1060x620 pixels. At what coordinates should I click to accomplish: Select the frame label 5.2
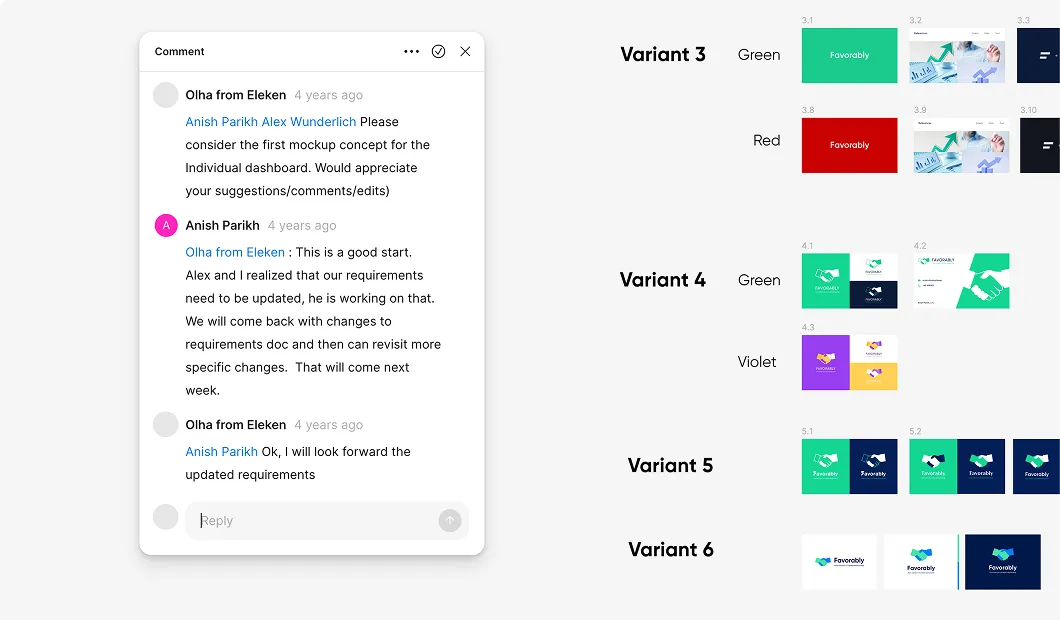(x=915, y=431)
